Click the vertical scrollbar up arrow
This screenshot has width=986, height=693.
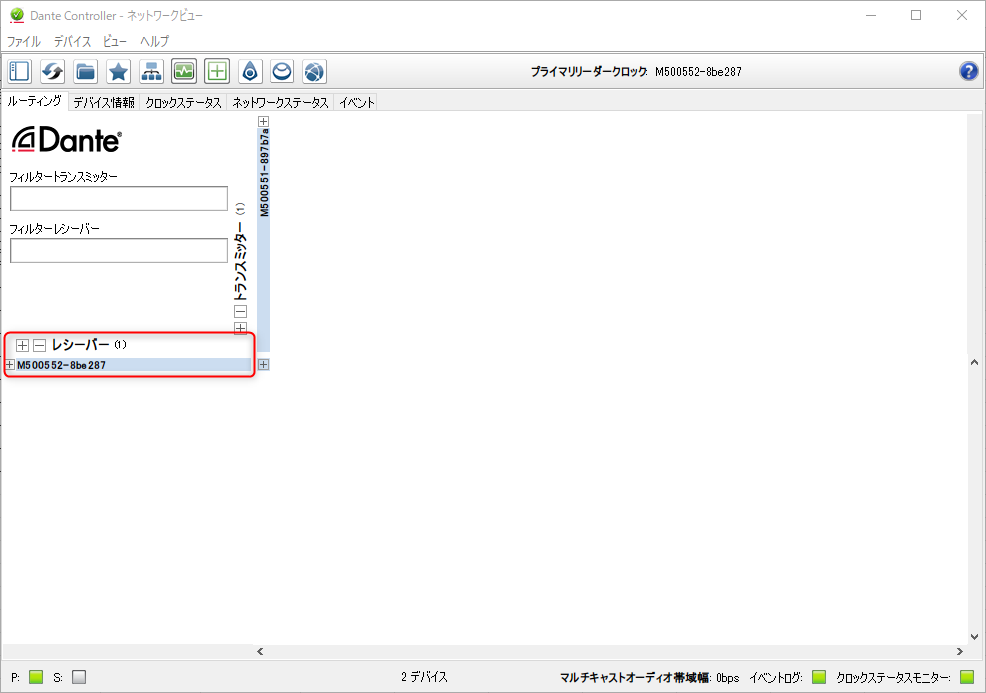[x=974, y=362]
